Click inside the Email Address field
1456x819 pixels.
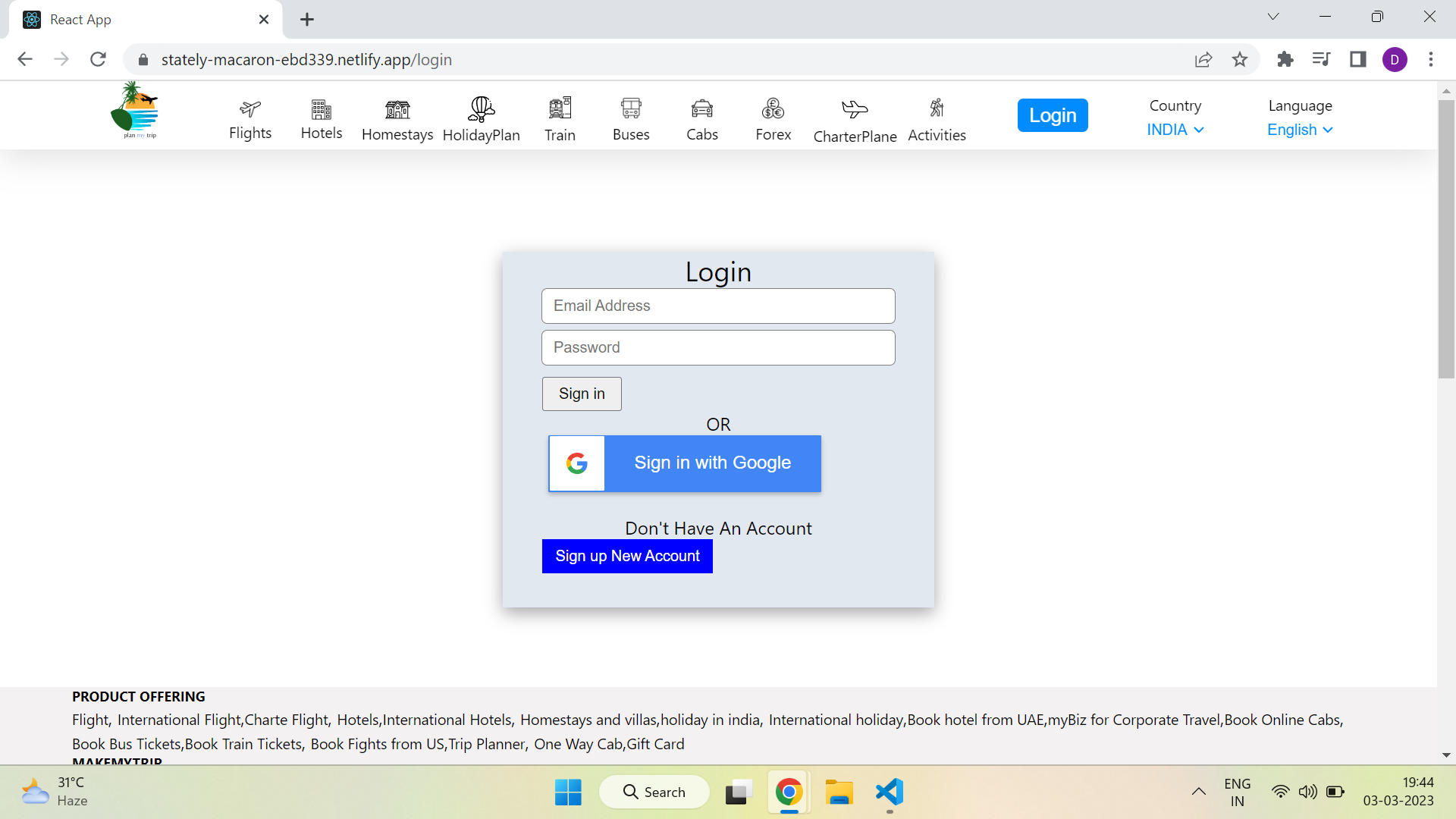717,306
